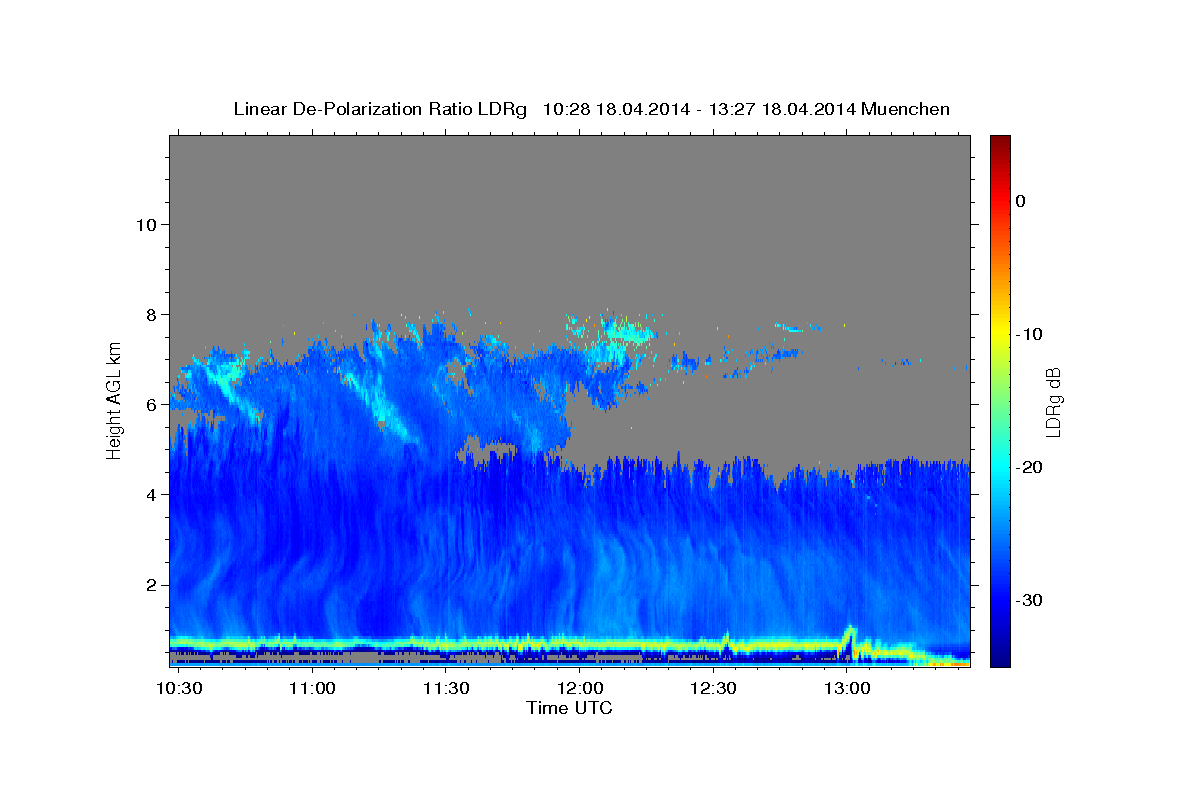The image size is (1200, 800).
Task: Click the 'LDRg dB' colorbar label
Action: (x=1052, y=402)
